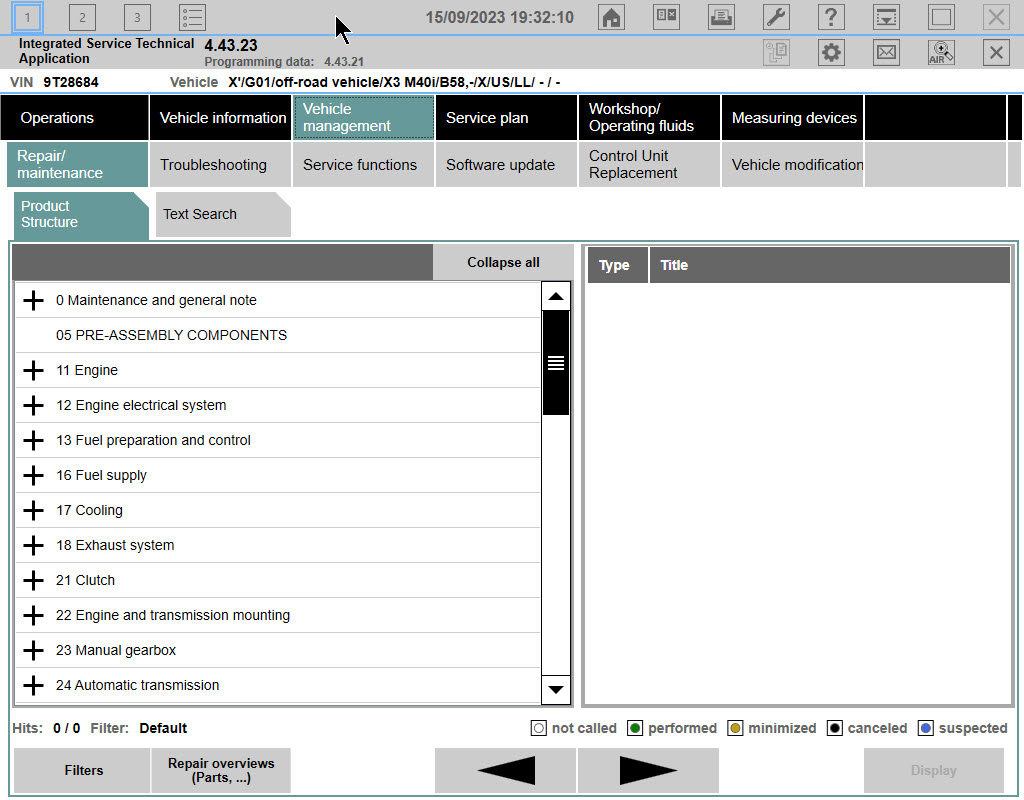1024x800 pixels.
Task: Select Control Unit Replacement sub-tab
Action: (x=650, y=165)
